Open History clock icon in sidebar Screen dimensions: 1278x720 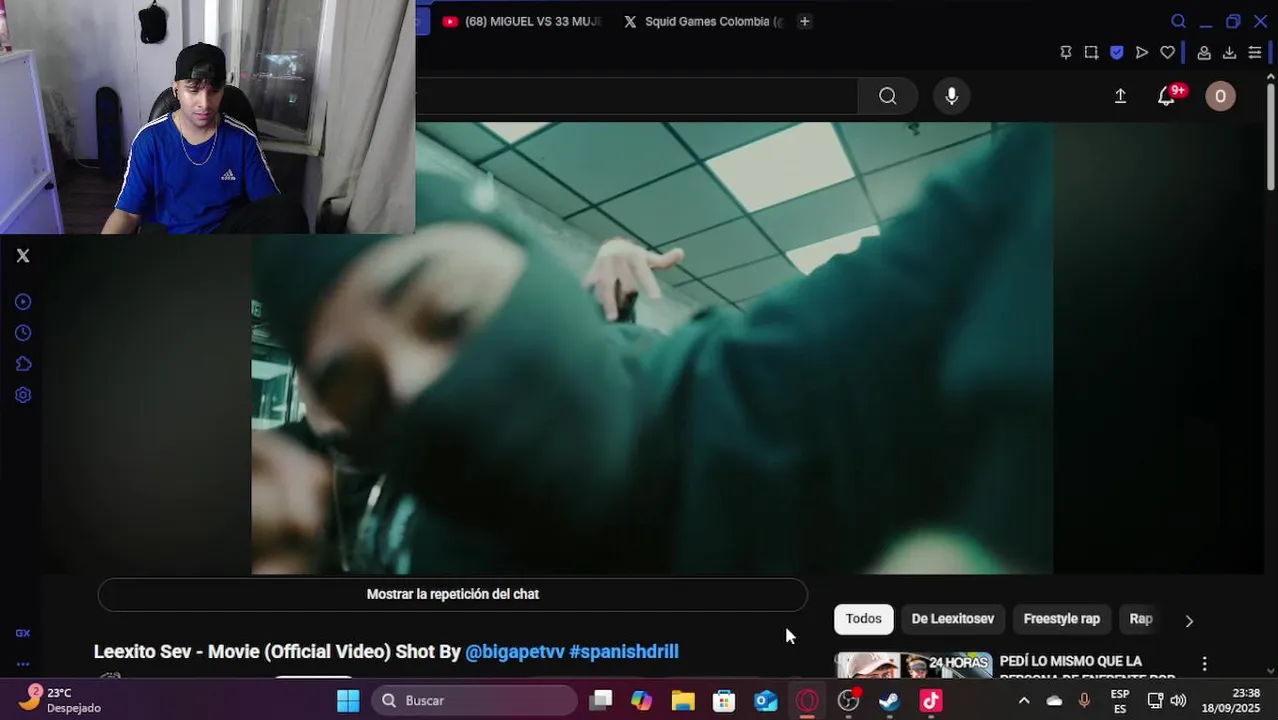point(23,333)
